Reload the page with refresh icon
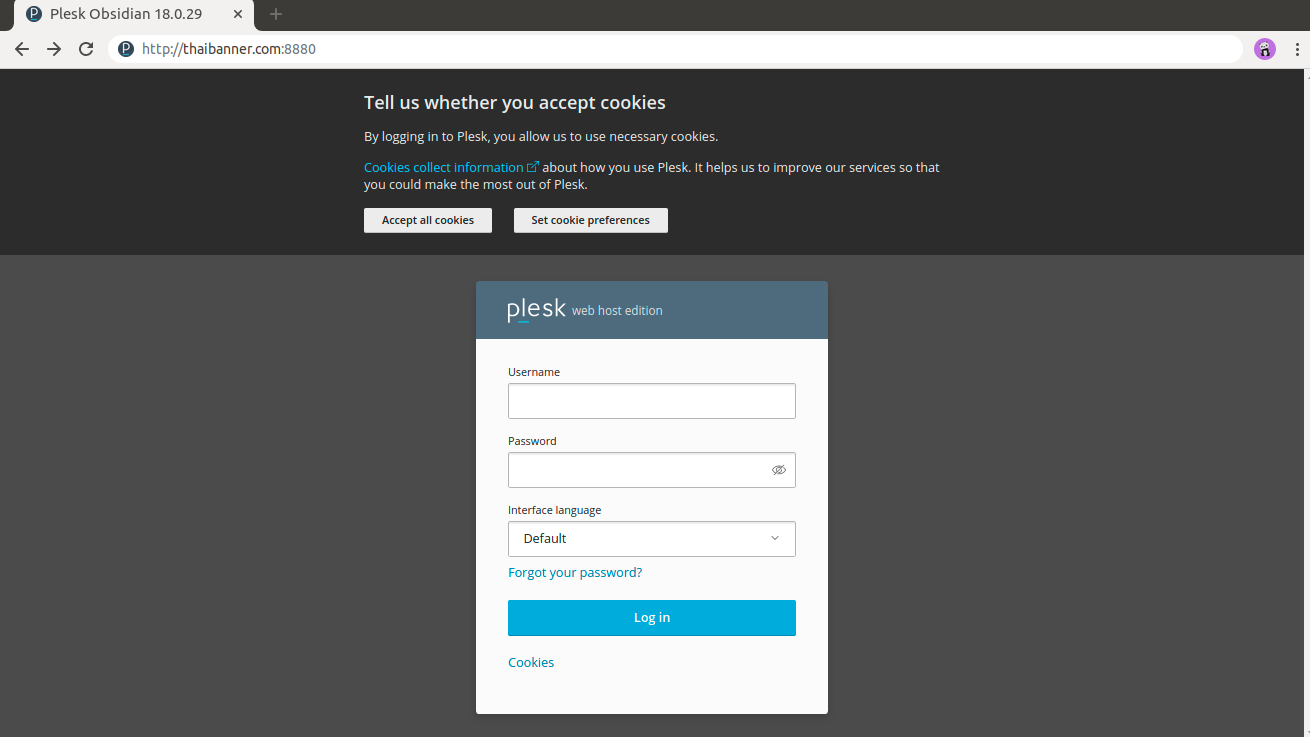1310x737 pixels. 86,49
